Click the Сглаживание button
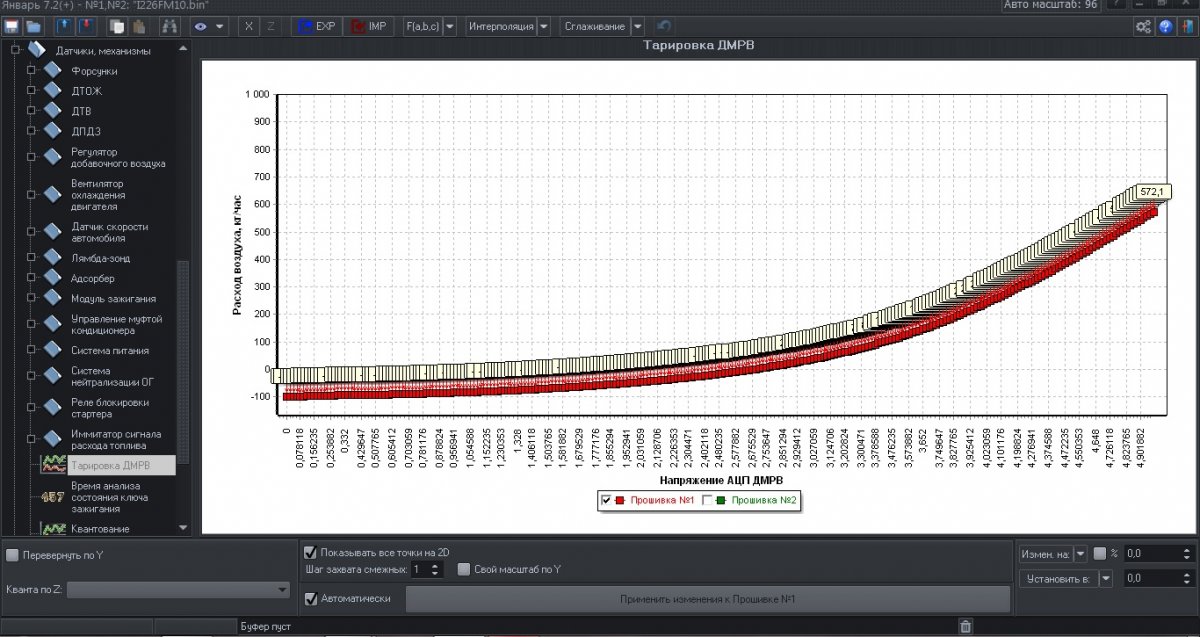1200x637 pixels. (595, 26)
